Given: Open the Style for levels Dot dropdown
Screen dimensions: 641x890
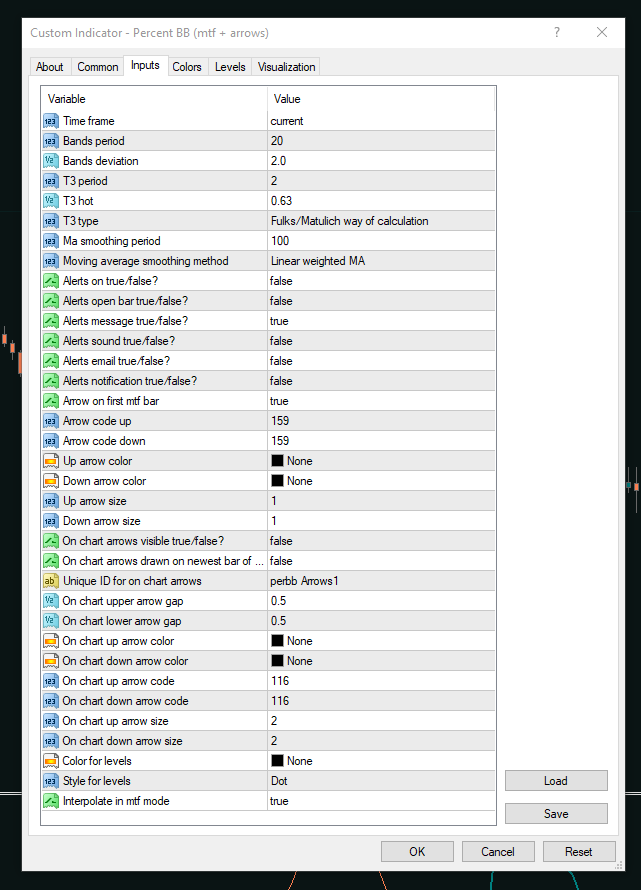Looking at the screenshot, I should point(380,781).
